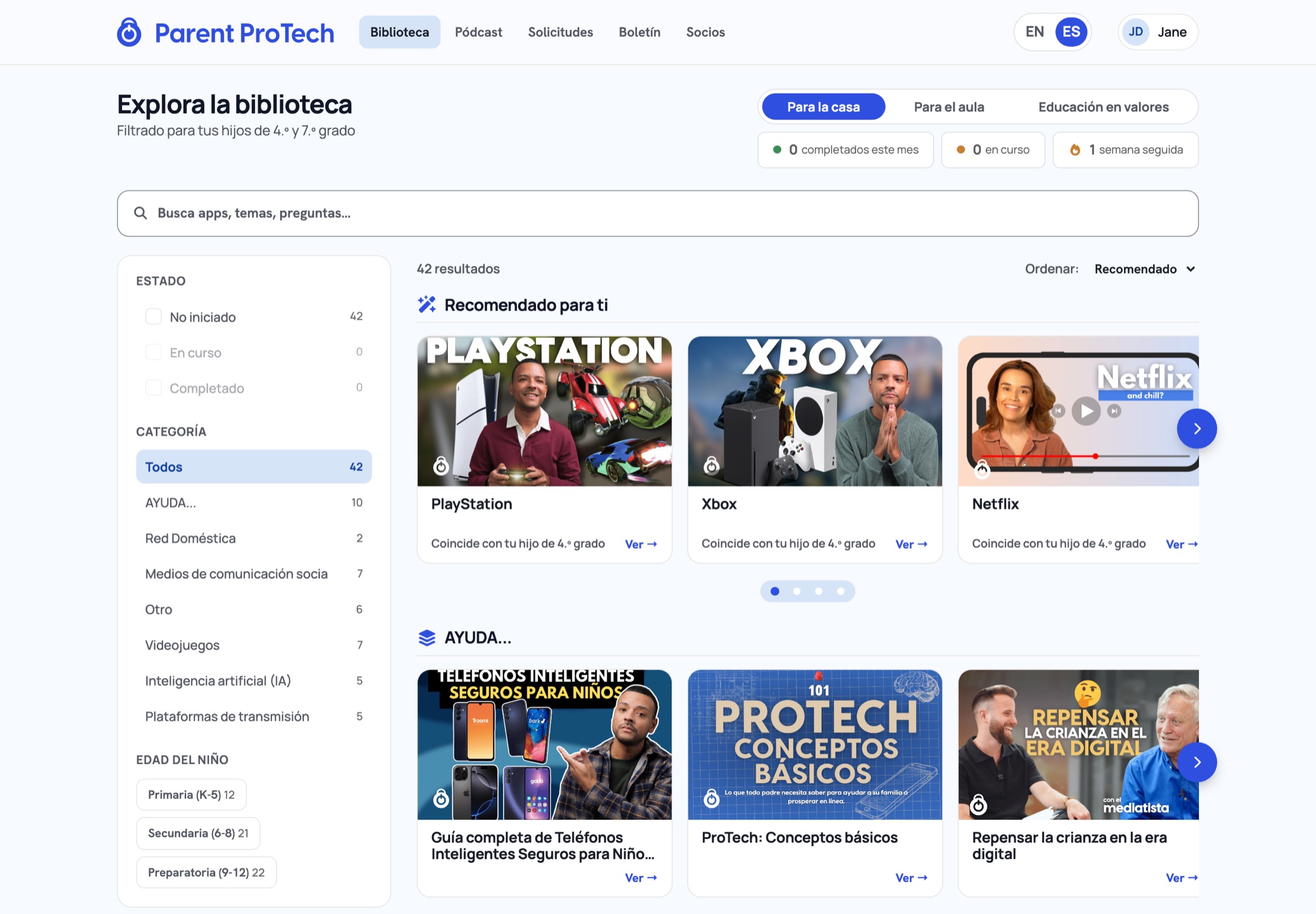
Task: Advance the AYUDA carousel with arrow
Action: pyautogui.click(x=1196, y=762)
